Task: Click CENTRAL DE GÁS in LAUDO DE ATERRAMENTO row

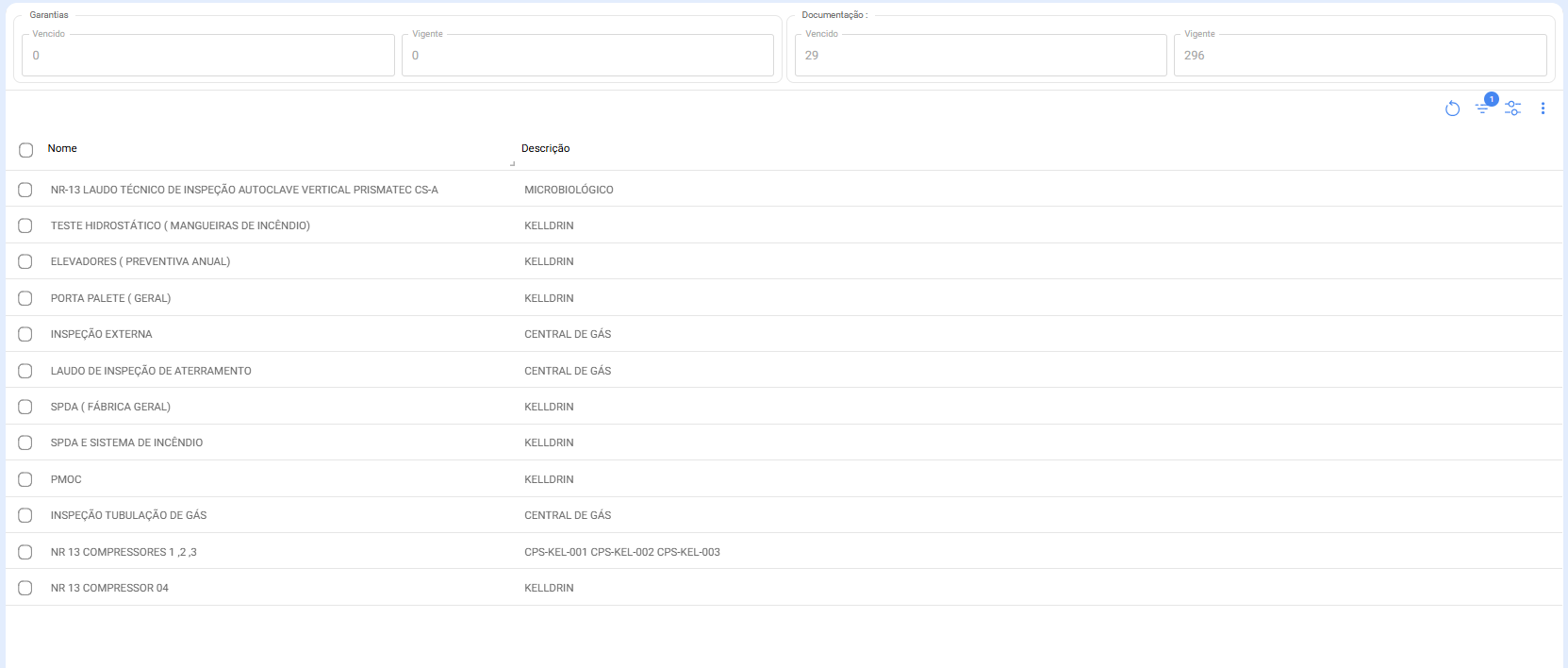Action: pyautogui.click(x=568, y=371)
